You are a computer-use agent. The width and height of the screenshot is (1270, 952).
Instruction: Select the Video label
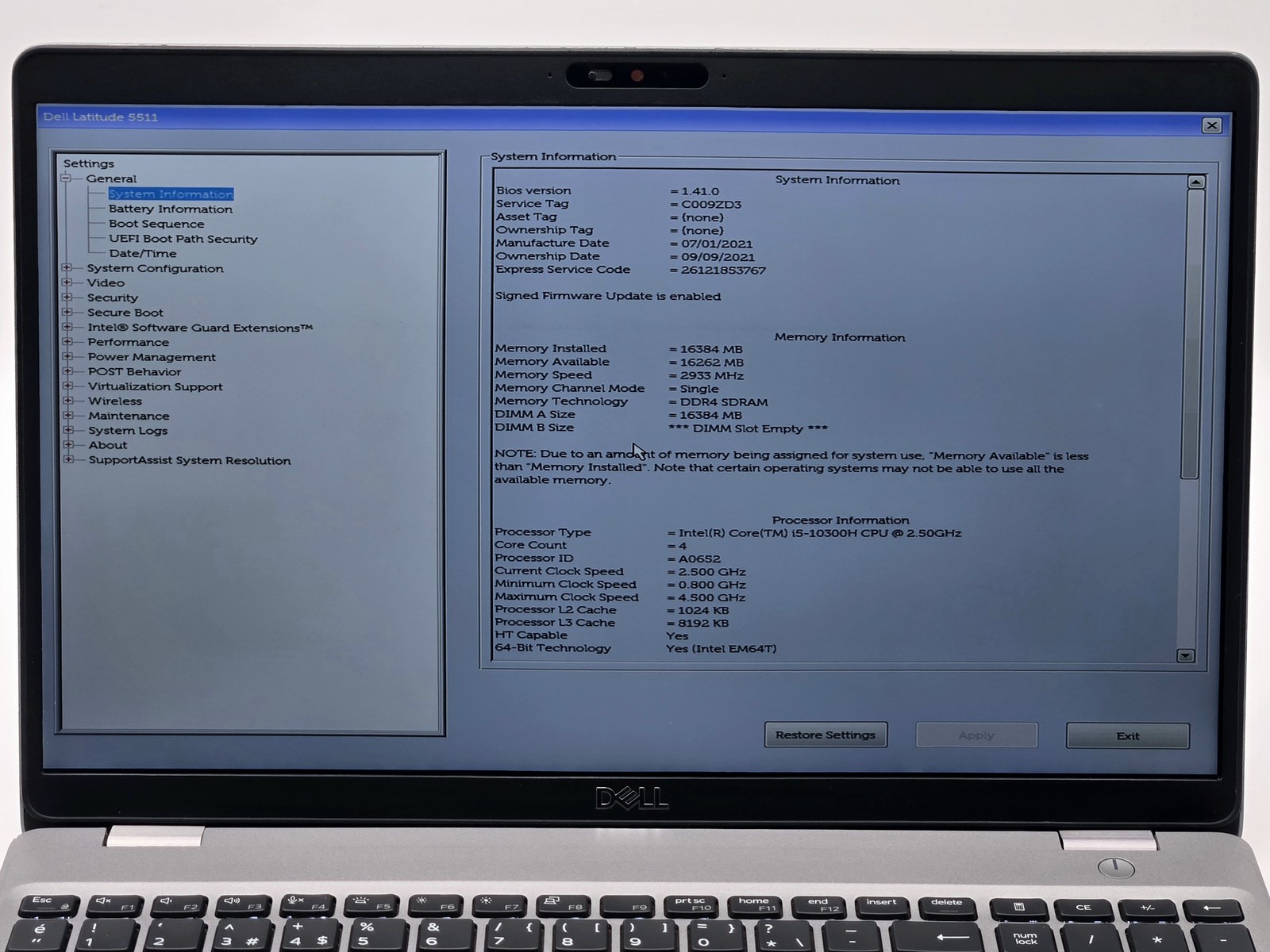[106, 283]
